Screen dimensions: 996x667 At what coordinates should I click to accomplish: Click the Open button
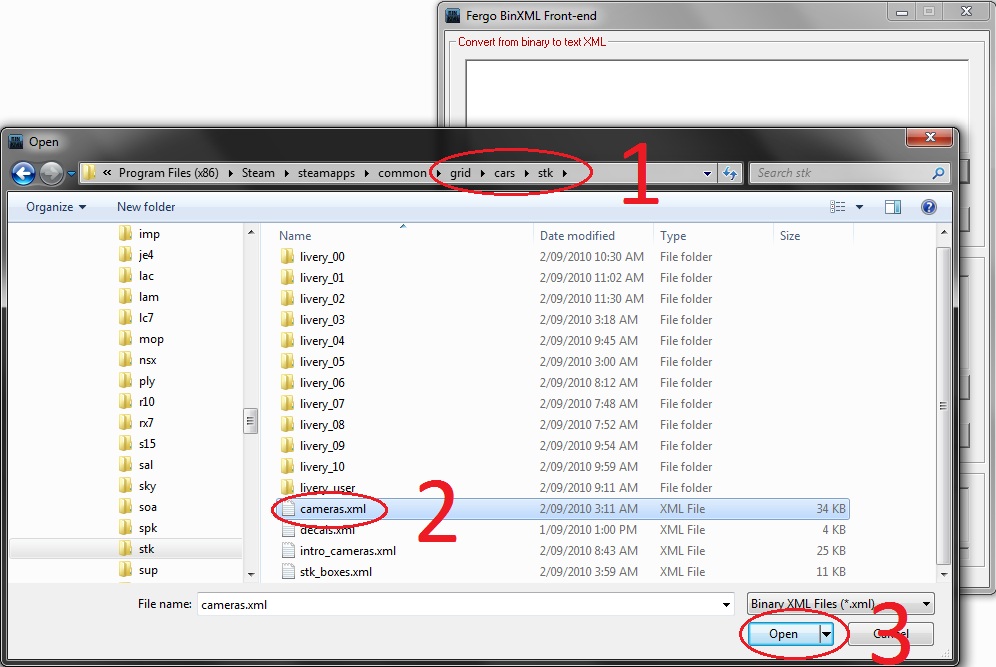click(783, 634)
